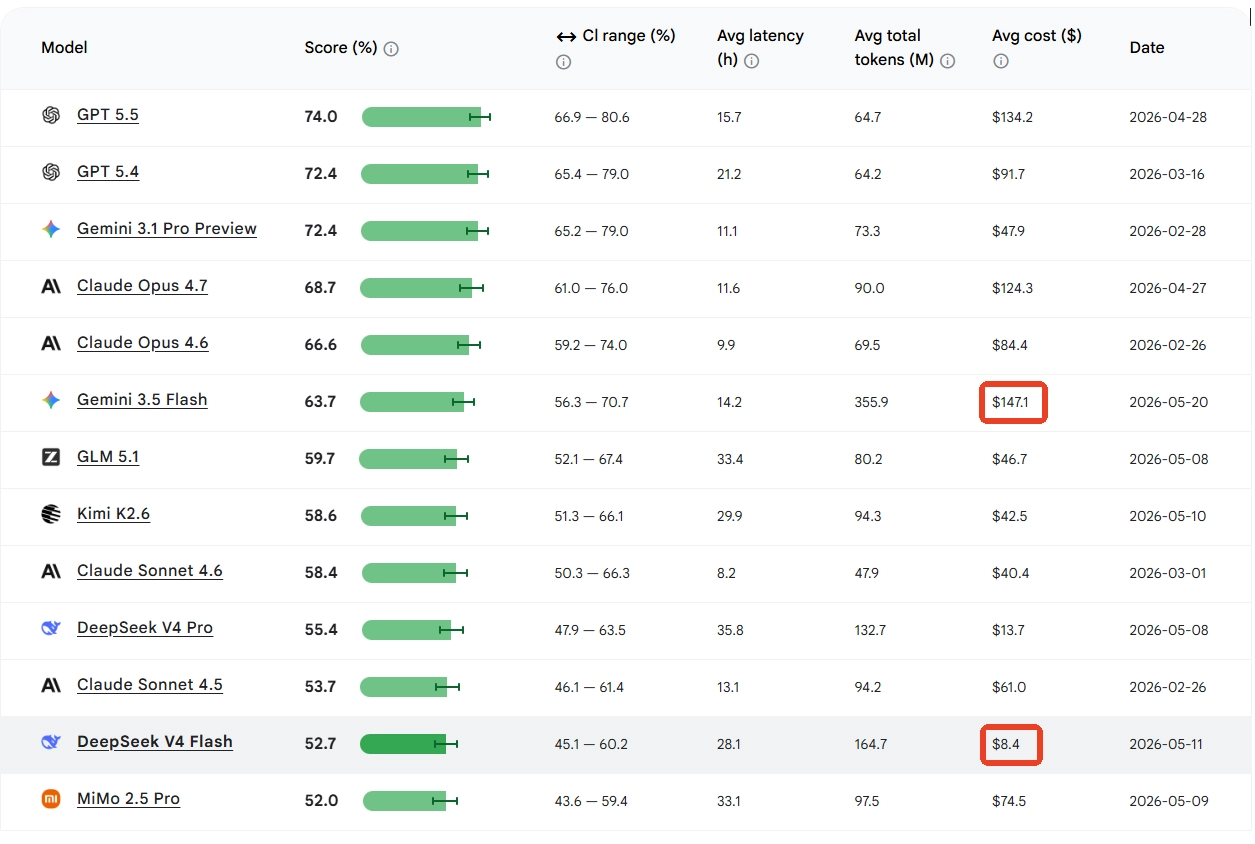Click the info icon next to Score (%)
The width and height of the screenshot is (1255, 844).
pos(391,49)
